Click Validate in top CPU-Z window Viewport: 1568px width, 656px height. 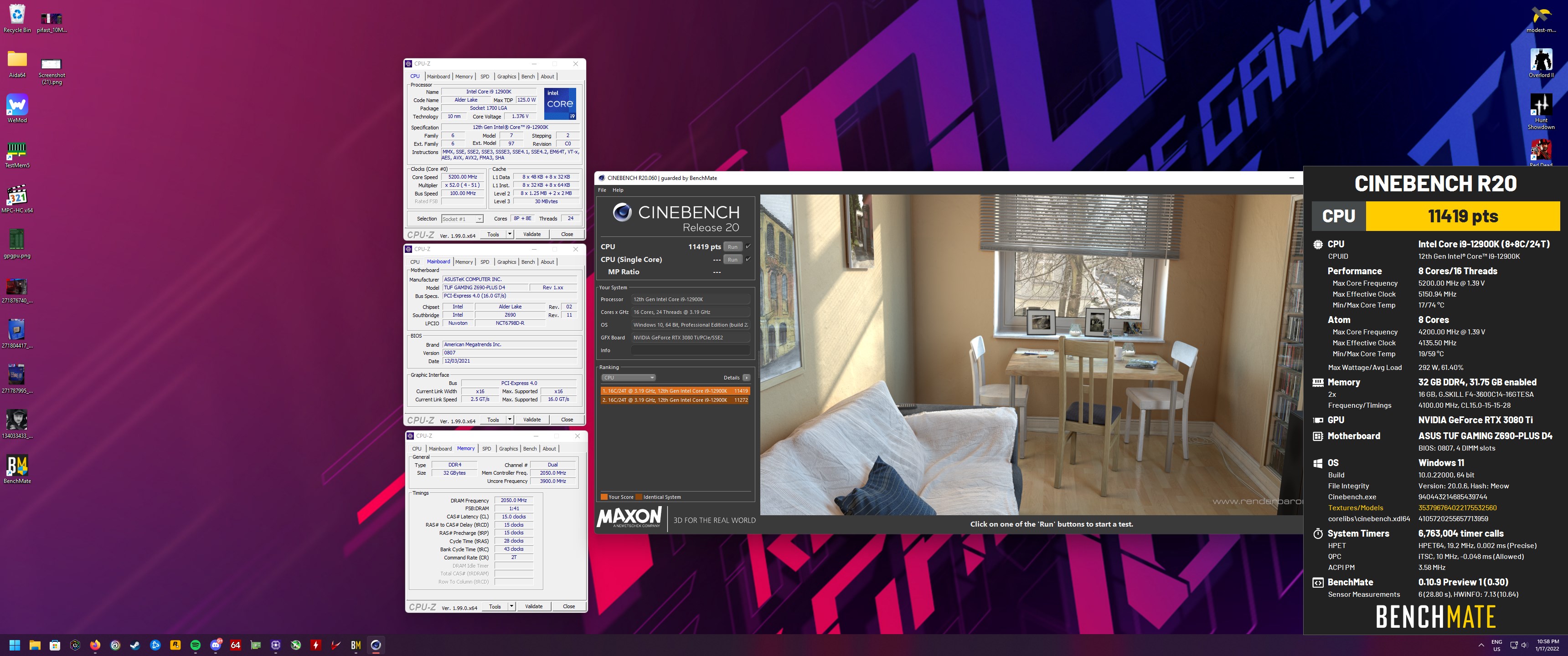(532, 234)
